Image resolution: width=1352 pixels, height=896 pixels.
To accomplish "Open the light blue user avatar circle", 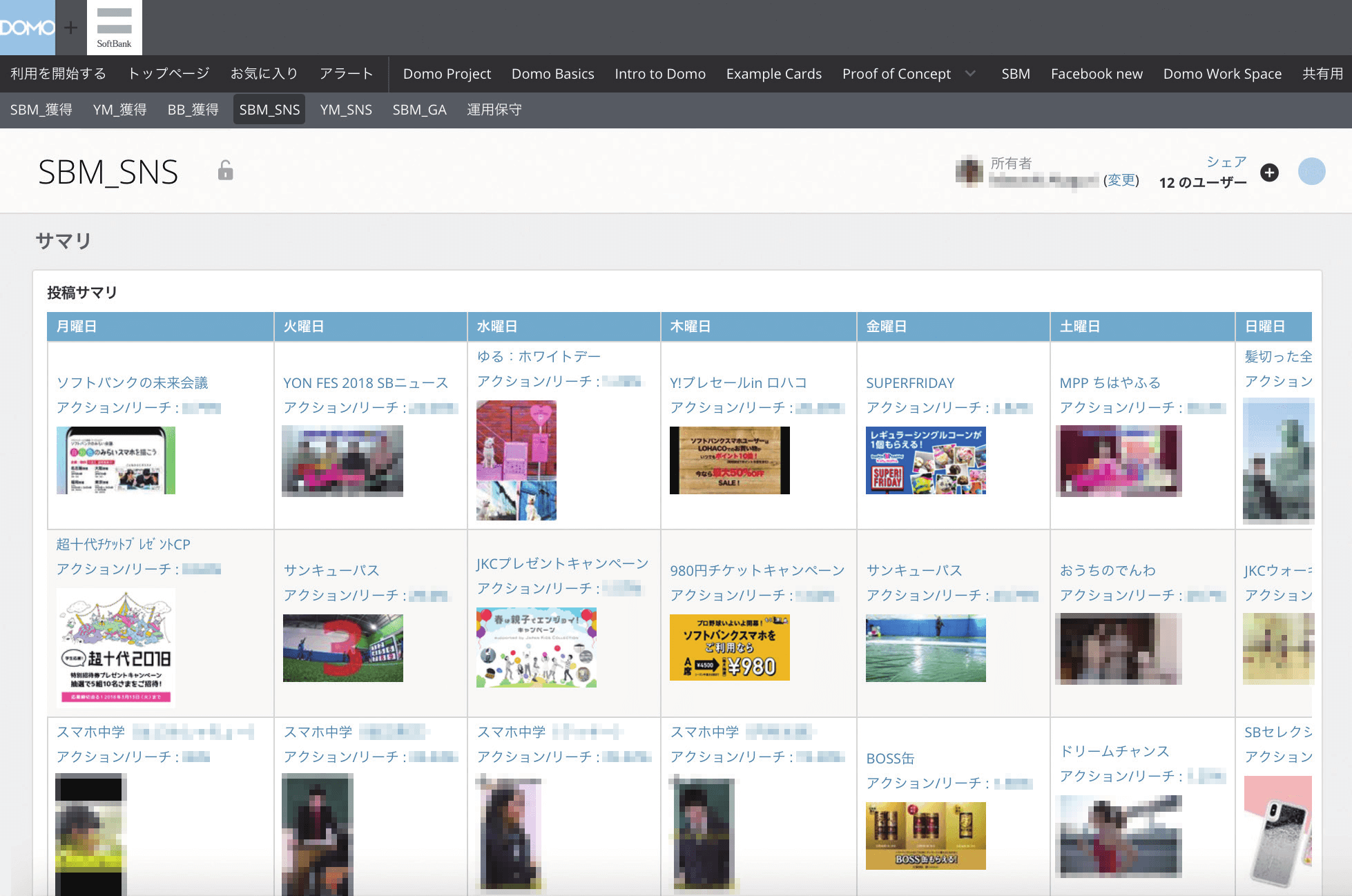I will 1311,171.
